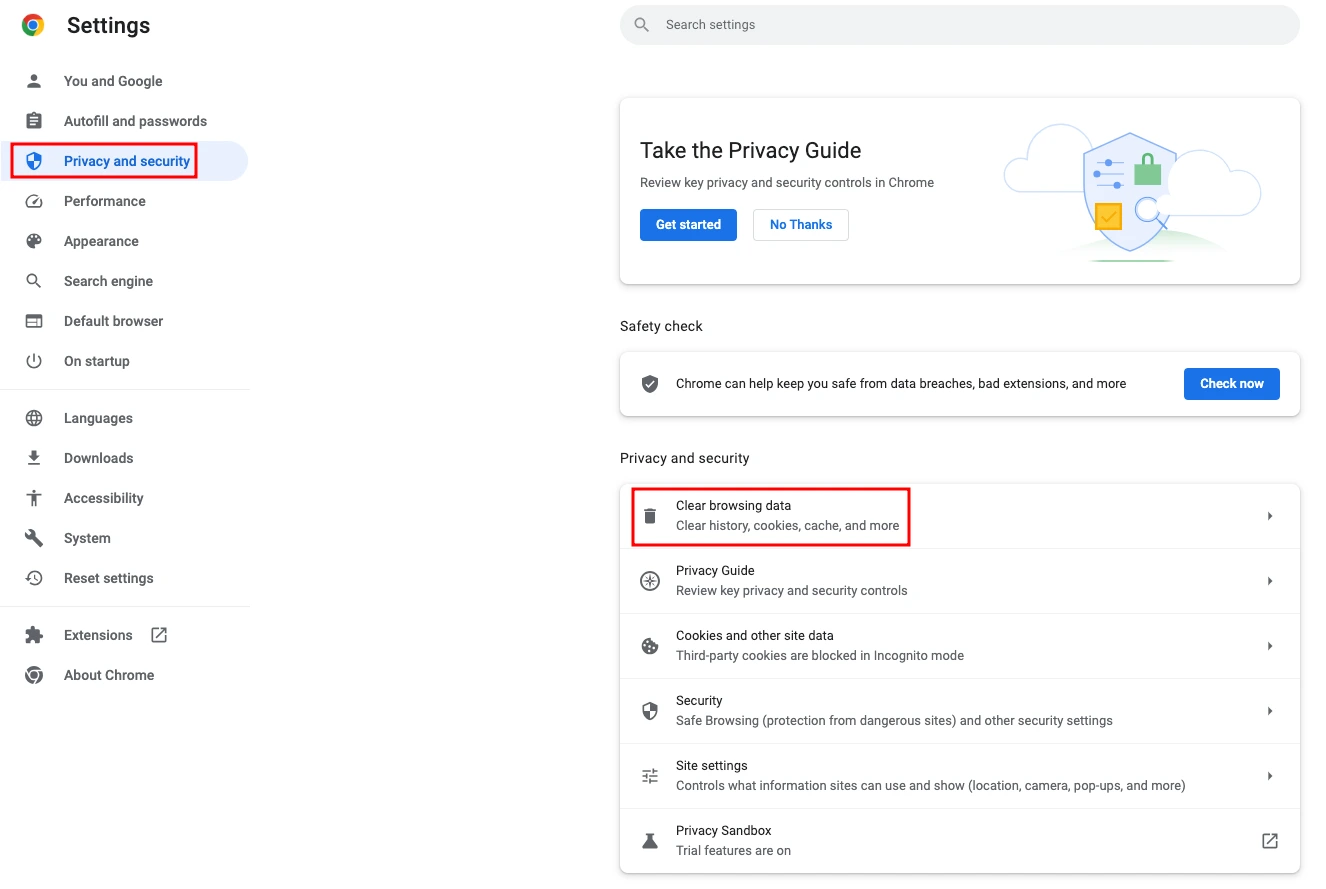Click the Default browser window icon
1326x889 pixels.
pos(34,321)
